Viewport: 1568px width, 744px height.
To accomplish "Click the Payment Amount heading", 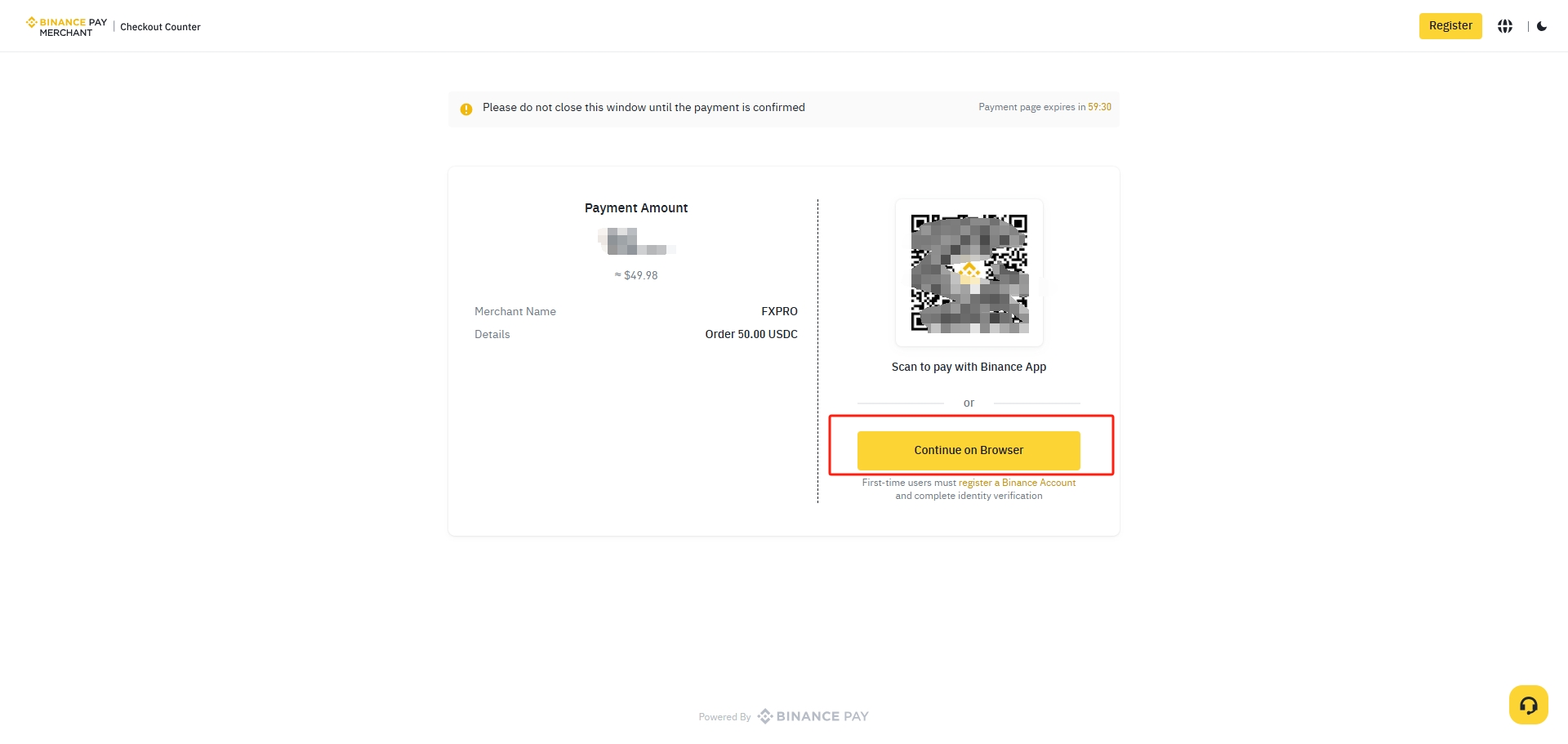I will pyautogui.click(x=636, y=208).
